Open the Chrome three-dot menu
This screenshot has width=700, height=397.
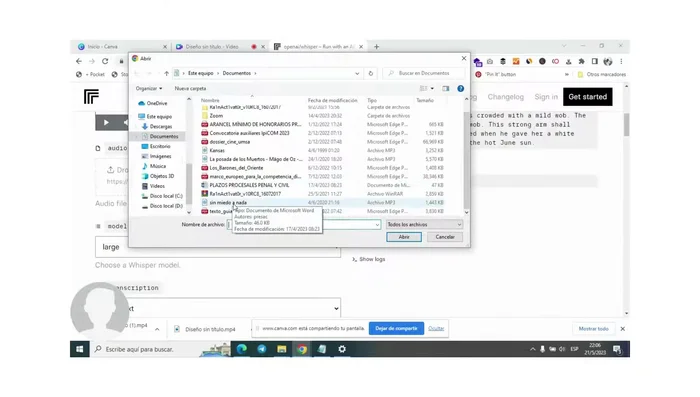click(621, 61)
